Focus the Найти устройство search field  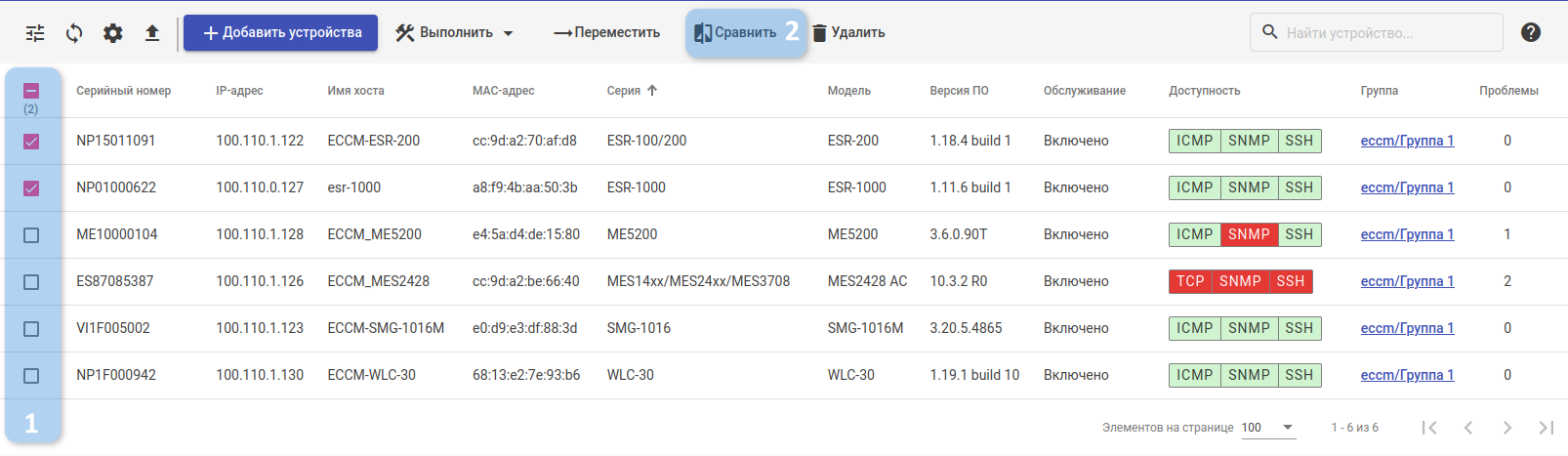(1386, 33)
